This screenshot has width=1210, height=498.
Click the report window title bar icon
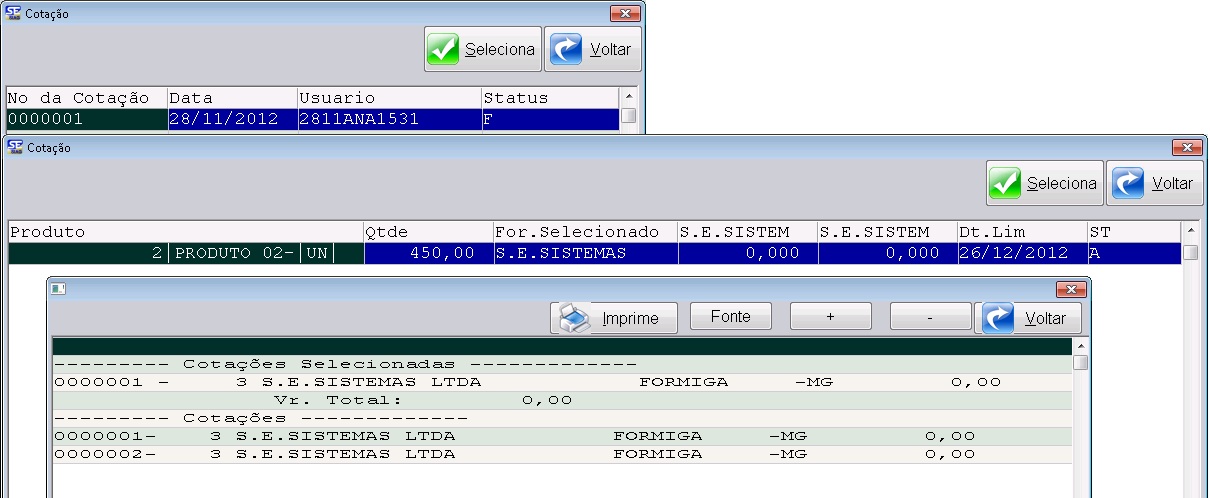(59, 290)
